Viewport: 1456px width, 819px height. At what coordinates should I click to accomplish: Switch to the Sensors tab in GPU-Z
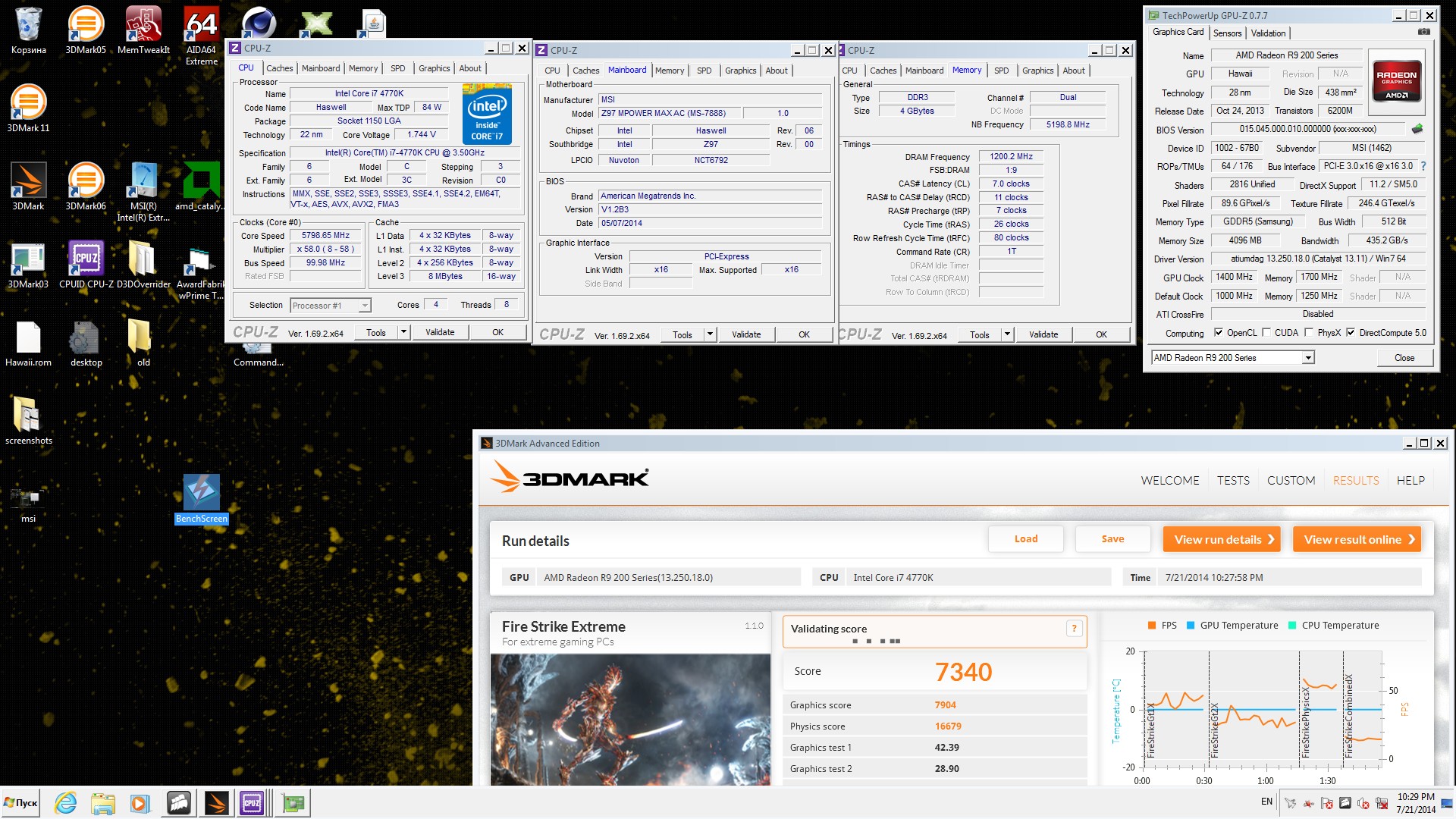[1227, 33]
